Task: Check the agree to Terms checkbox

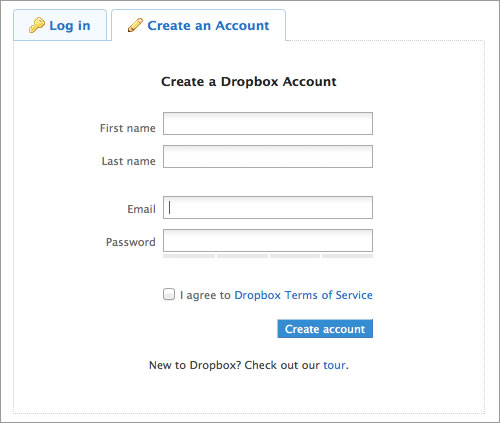Action: (x=169, y=294)
